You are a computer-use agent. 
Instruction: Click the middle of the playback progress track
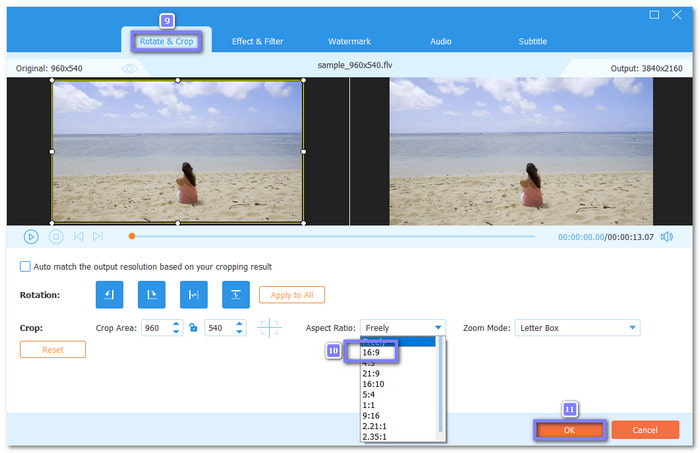pyautogui.click(x=333, y=236)
